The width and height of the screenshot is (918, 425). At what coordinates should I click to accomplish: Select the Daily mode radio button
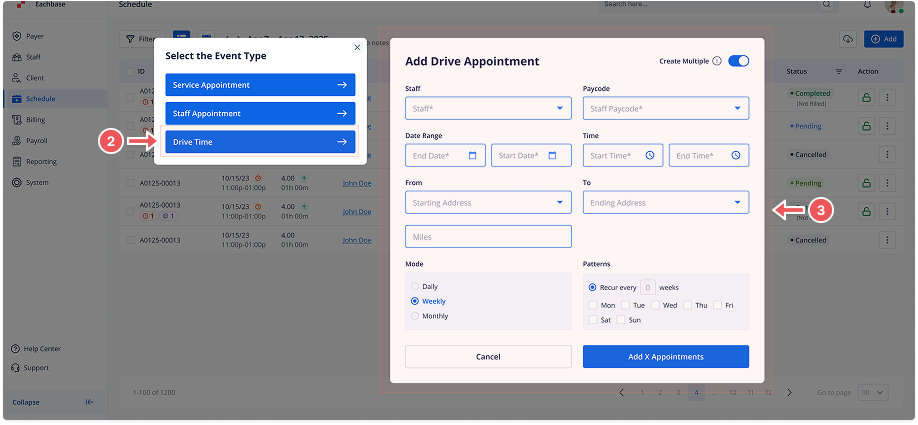(x=415, y=286)
